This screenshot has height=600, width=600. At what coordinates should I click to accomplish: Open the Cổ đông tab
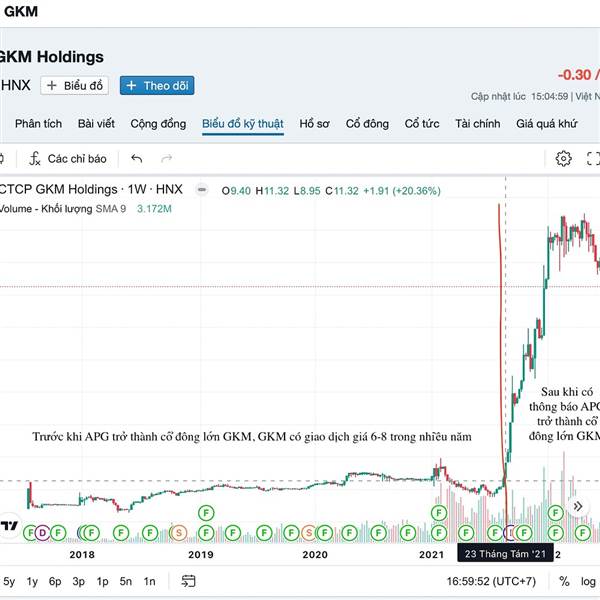point(367,124)
